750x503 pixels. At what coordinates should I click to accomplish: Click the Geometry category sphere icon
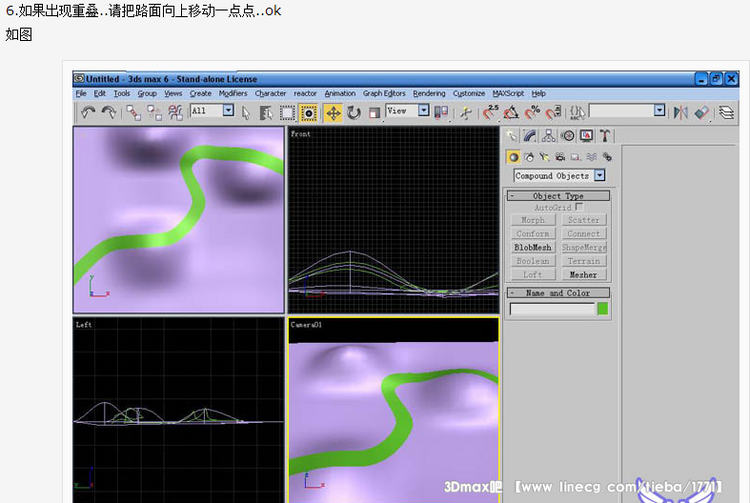click(x=514, y=157)
